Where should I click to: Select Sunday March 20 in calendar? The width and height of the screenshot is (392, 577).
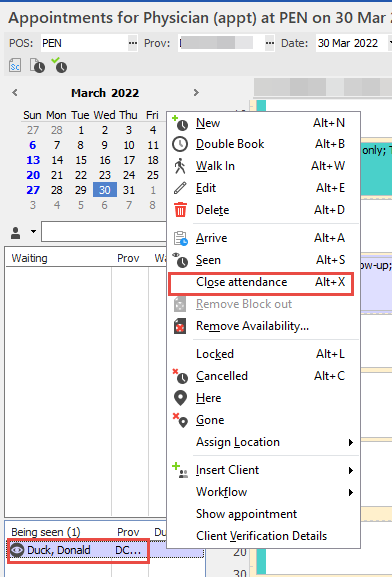point(33,175)
